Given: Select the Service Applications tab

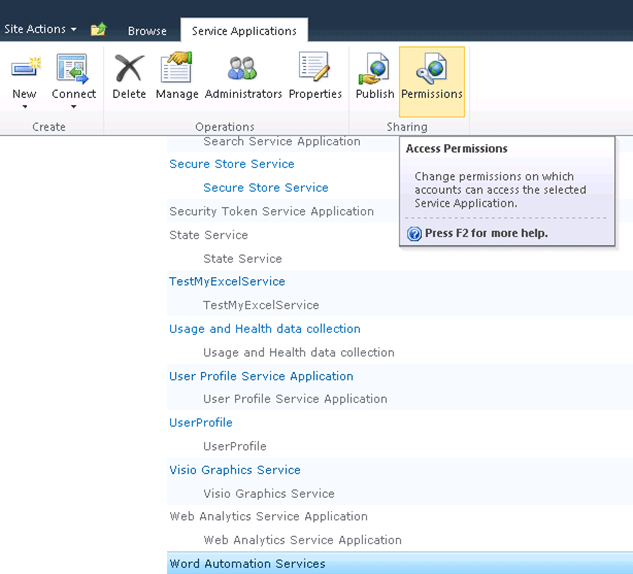Looking at the screenshot, I should (x=244, y=30).
